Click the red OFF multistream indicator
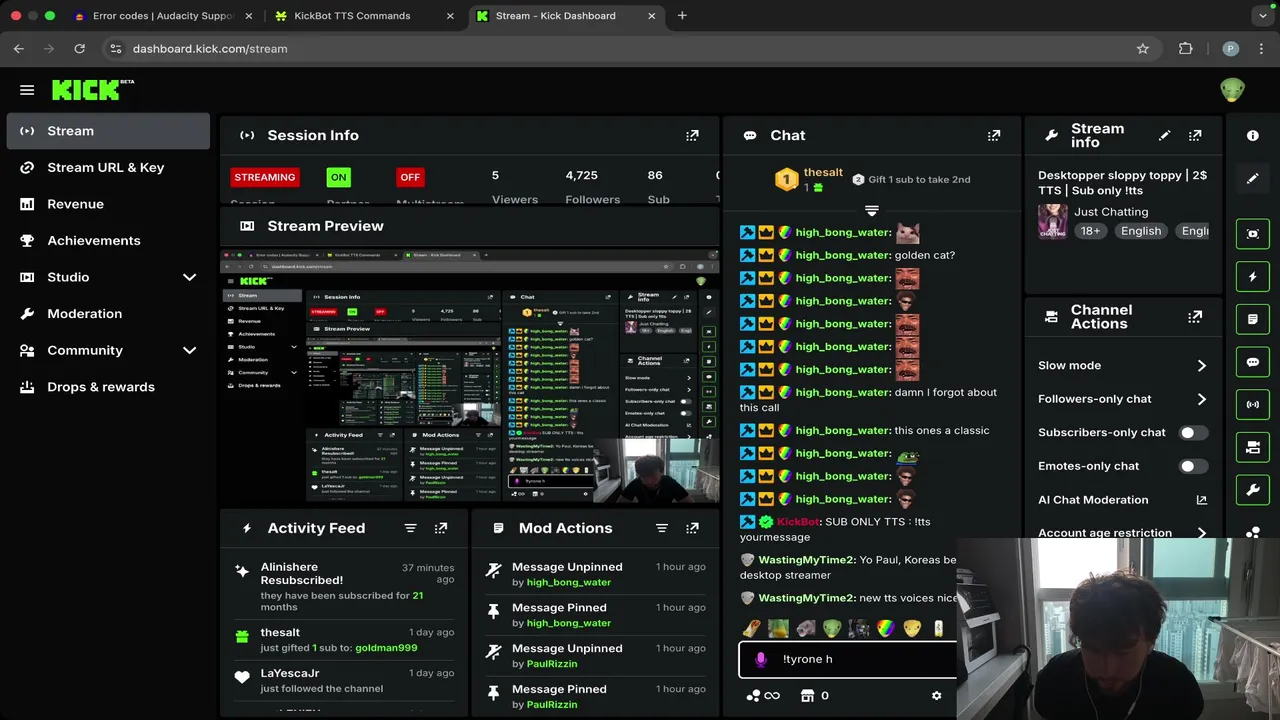The image size is (1280, 720). point(410,177)
